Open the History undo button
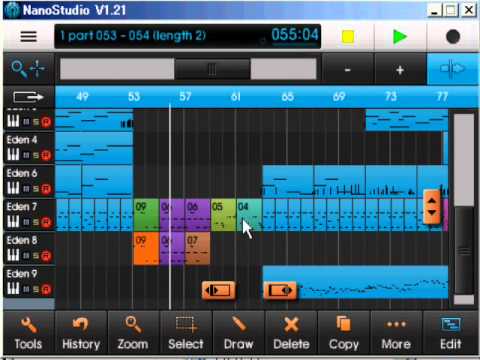The image size is (480, 360). tap(81, 333)
